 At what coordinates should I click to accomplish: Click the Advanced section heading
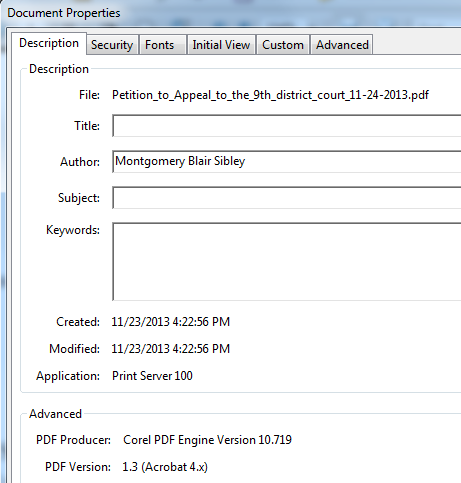coord(55,414)
